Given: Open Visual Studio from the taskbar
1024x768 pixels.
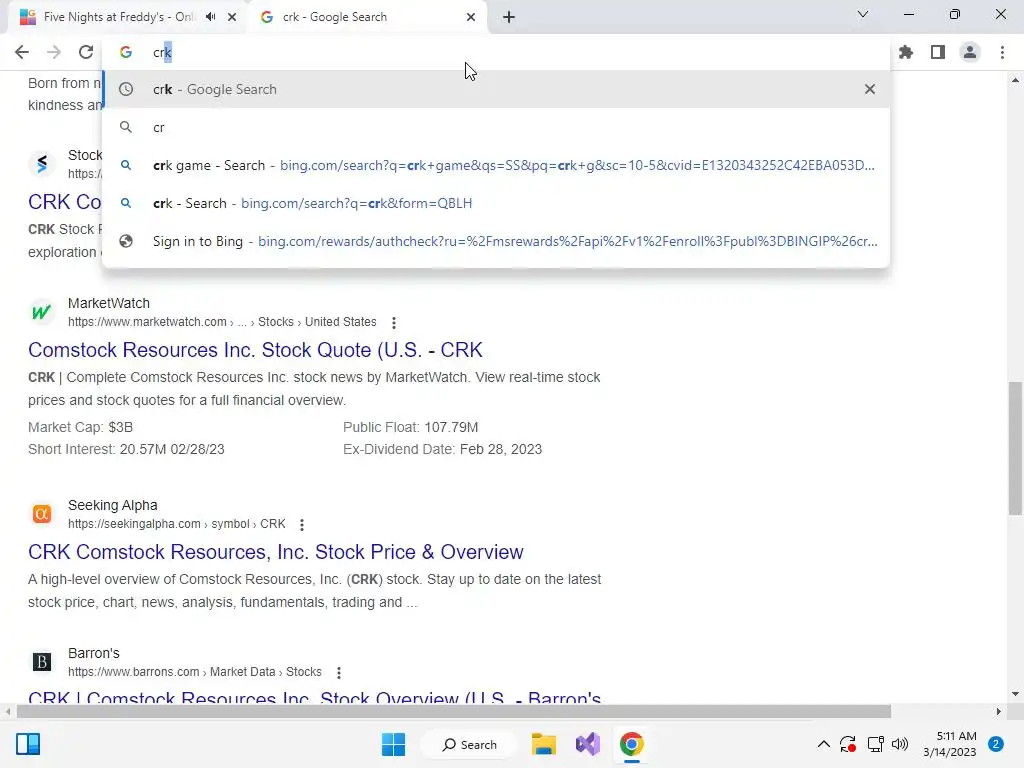Looking at the screenshot, I should (x=588, y=744).
